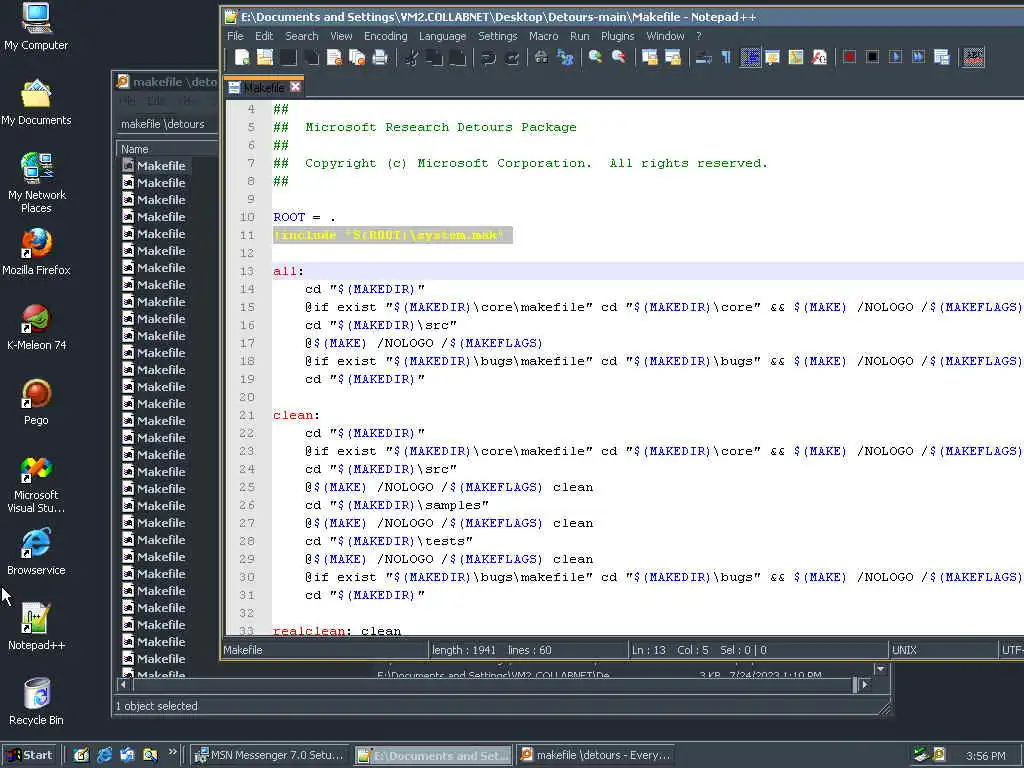Open the ? help menu
Screen dimensions: 1024x768
pos(698,36)
